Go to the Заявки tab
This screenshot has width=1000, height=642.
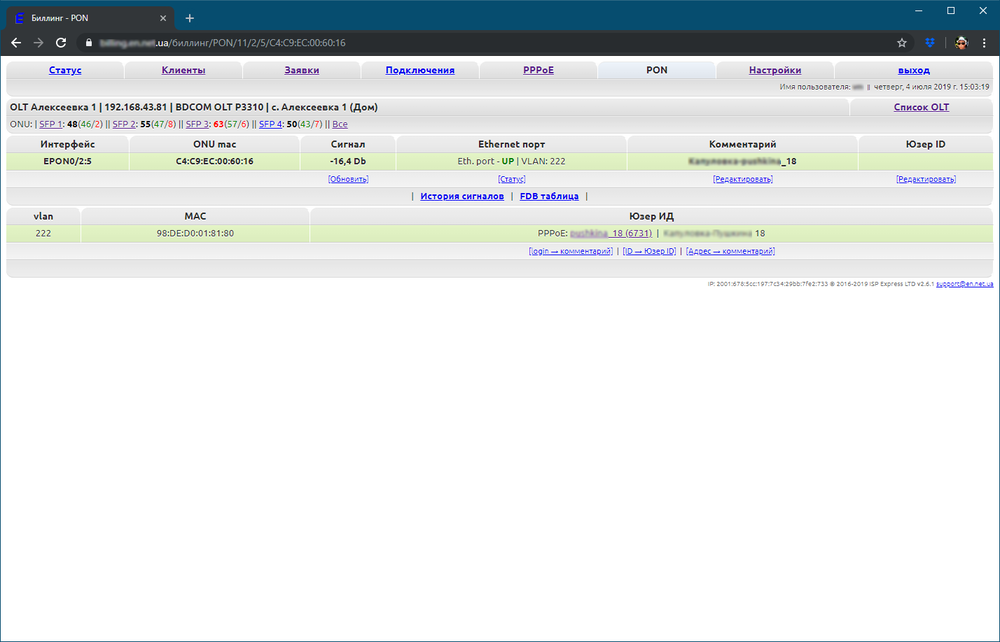[301, 70]
